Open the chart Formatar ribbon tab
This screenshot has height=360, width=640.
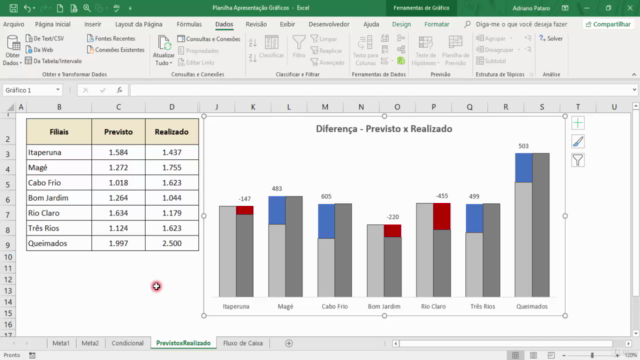(x=436, y=24)
